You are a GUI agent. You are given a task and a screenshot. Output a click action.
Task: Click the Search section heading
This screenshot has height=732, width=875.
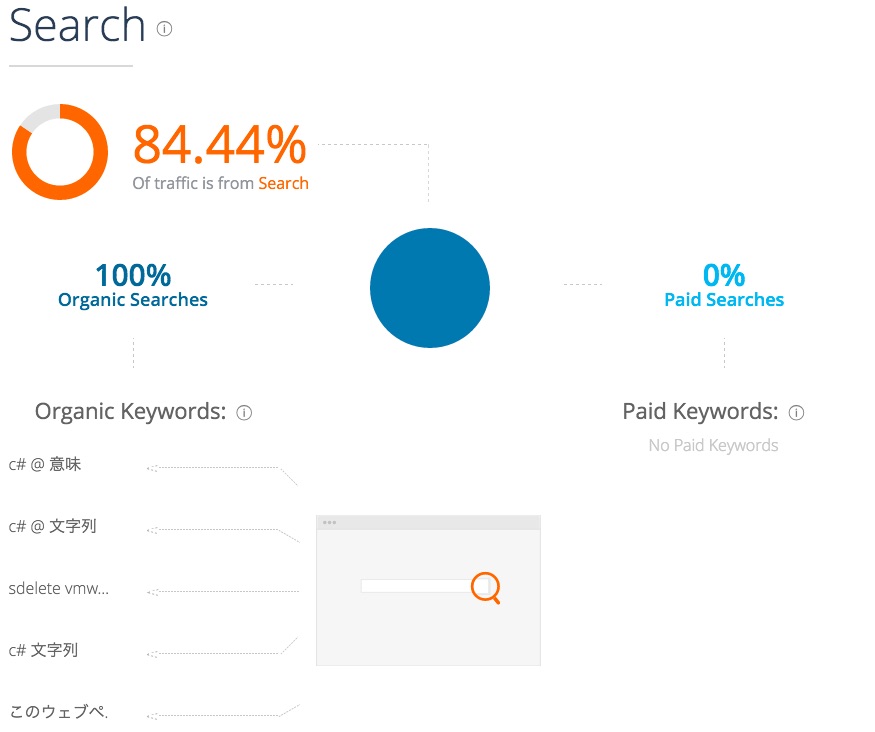(x=78, y=26)
